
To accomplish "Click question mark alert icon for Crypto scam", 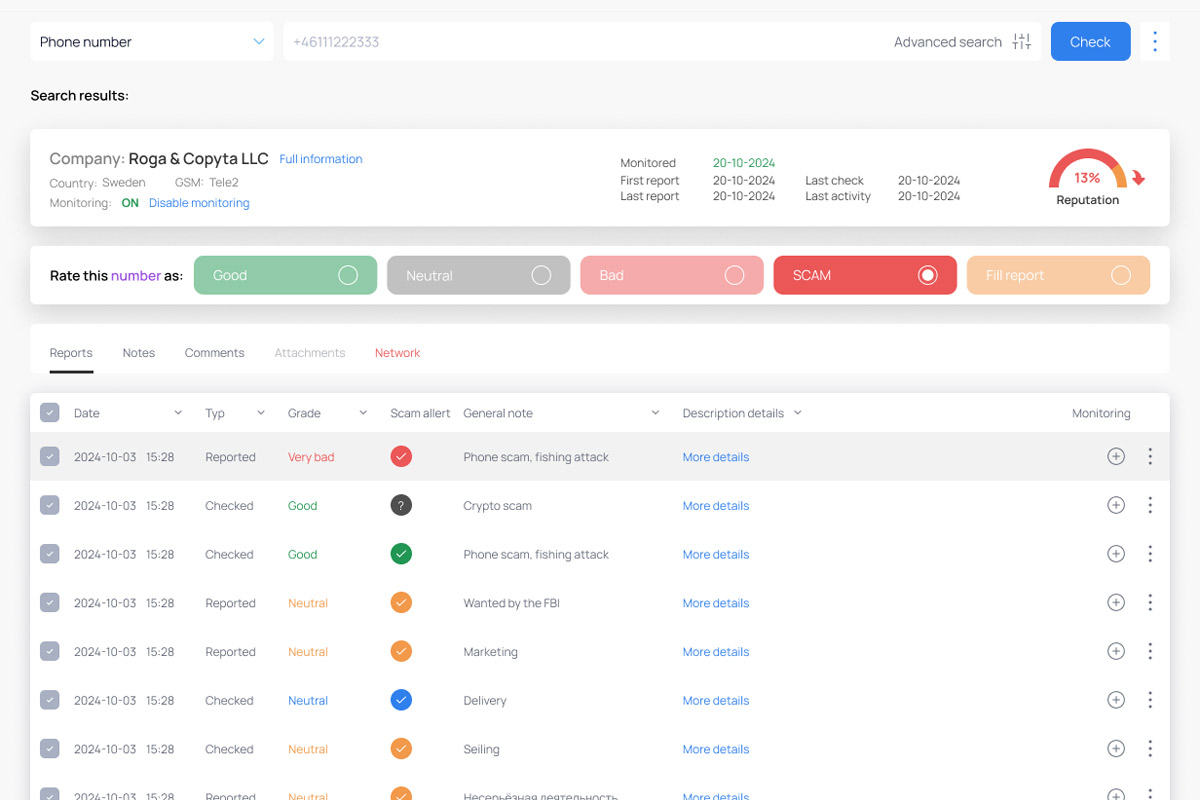I will tap(401, 506).
